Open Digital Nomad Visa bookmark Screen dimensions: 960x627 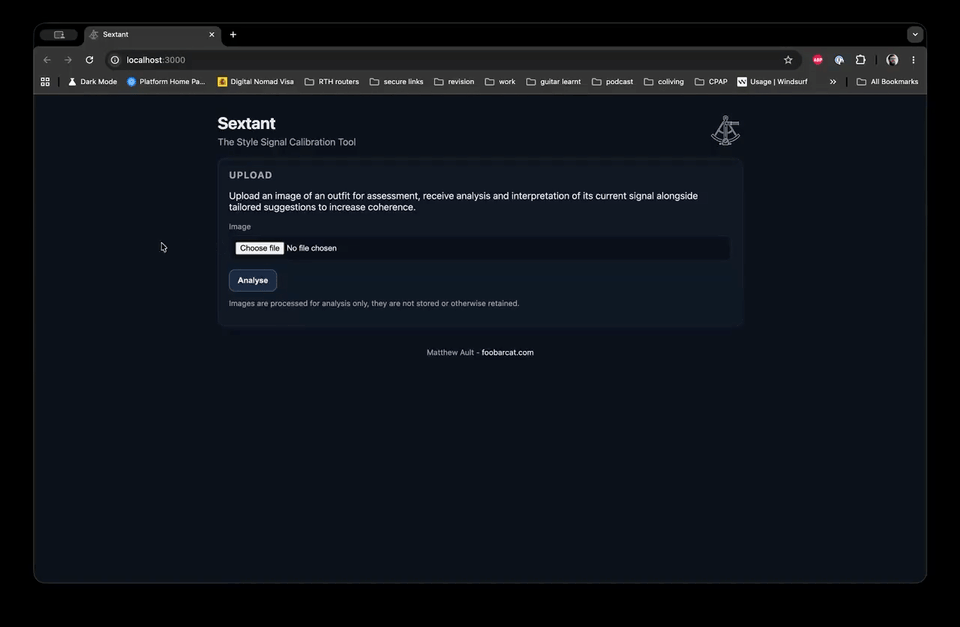(x=256, y=81)
